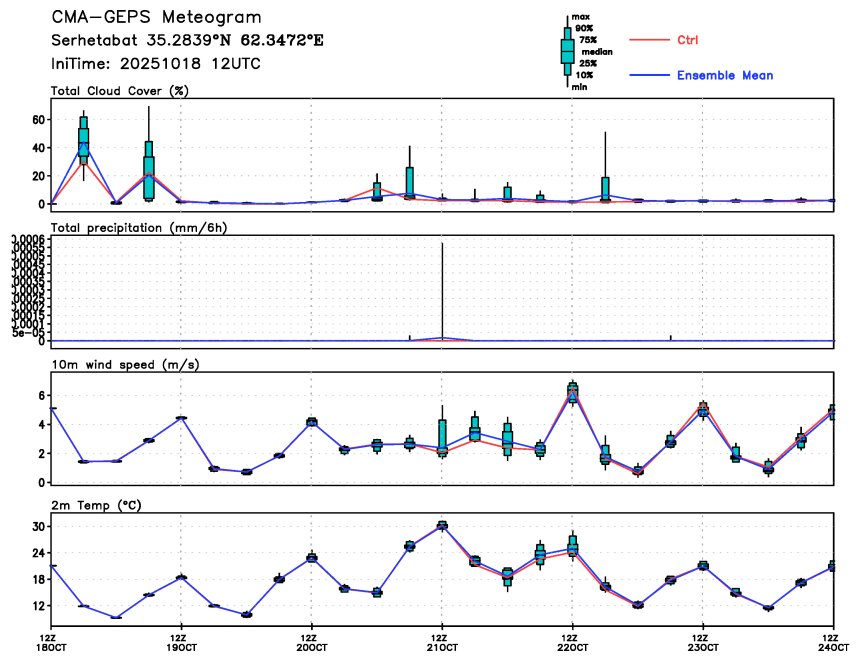Click the 19OCT time axis label

180,643
